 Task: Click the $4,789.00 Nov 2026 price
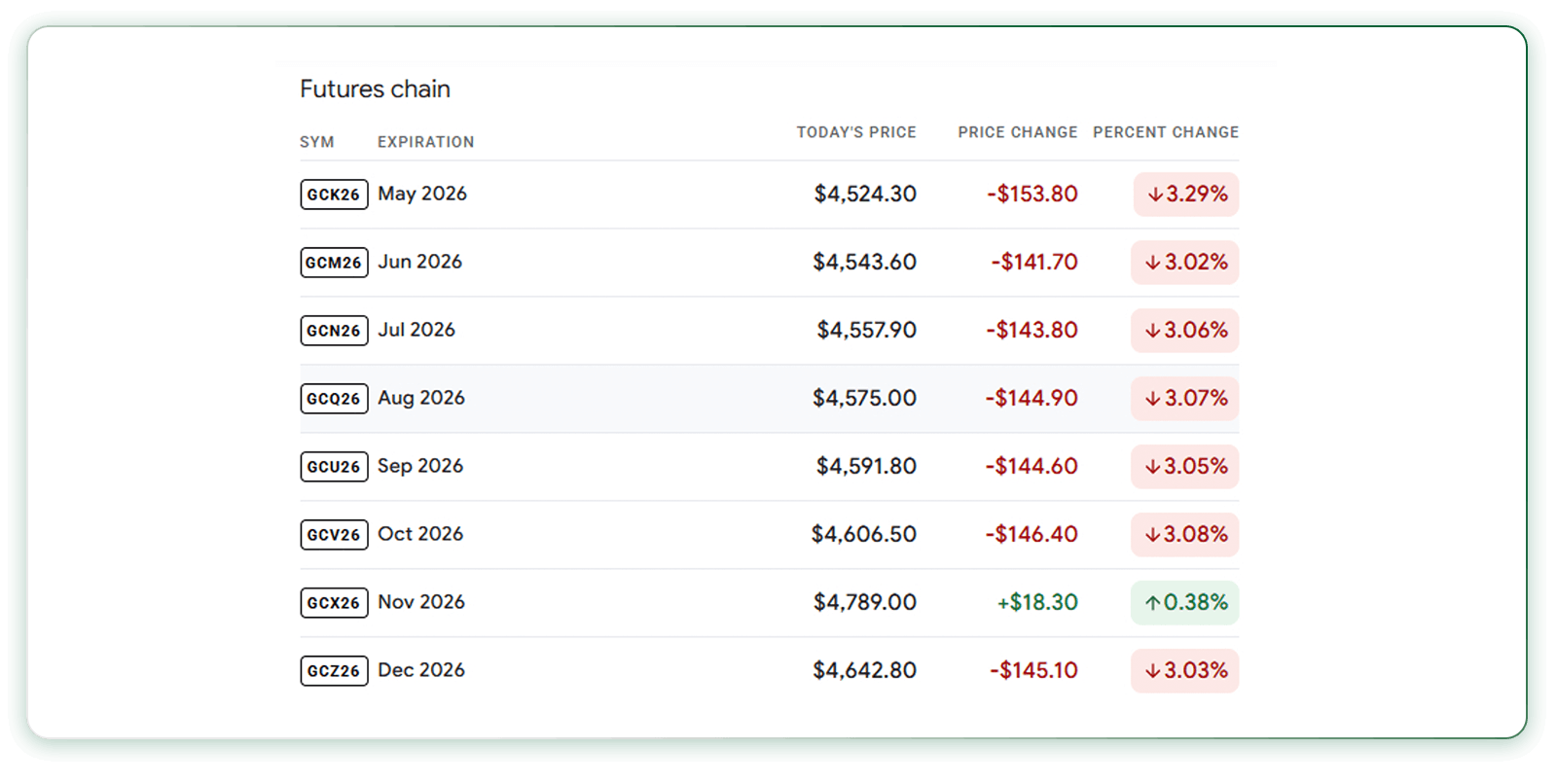[x=865, y=603]
